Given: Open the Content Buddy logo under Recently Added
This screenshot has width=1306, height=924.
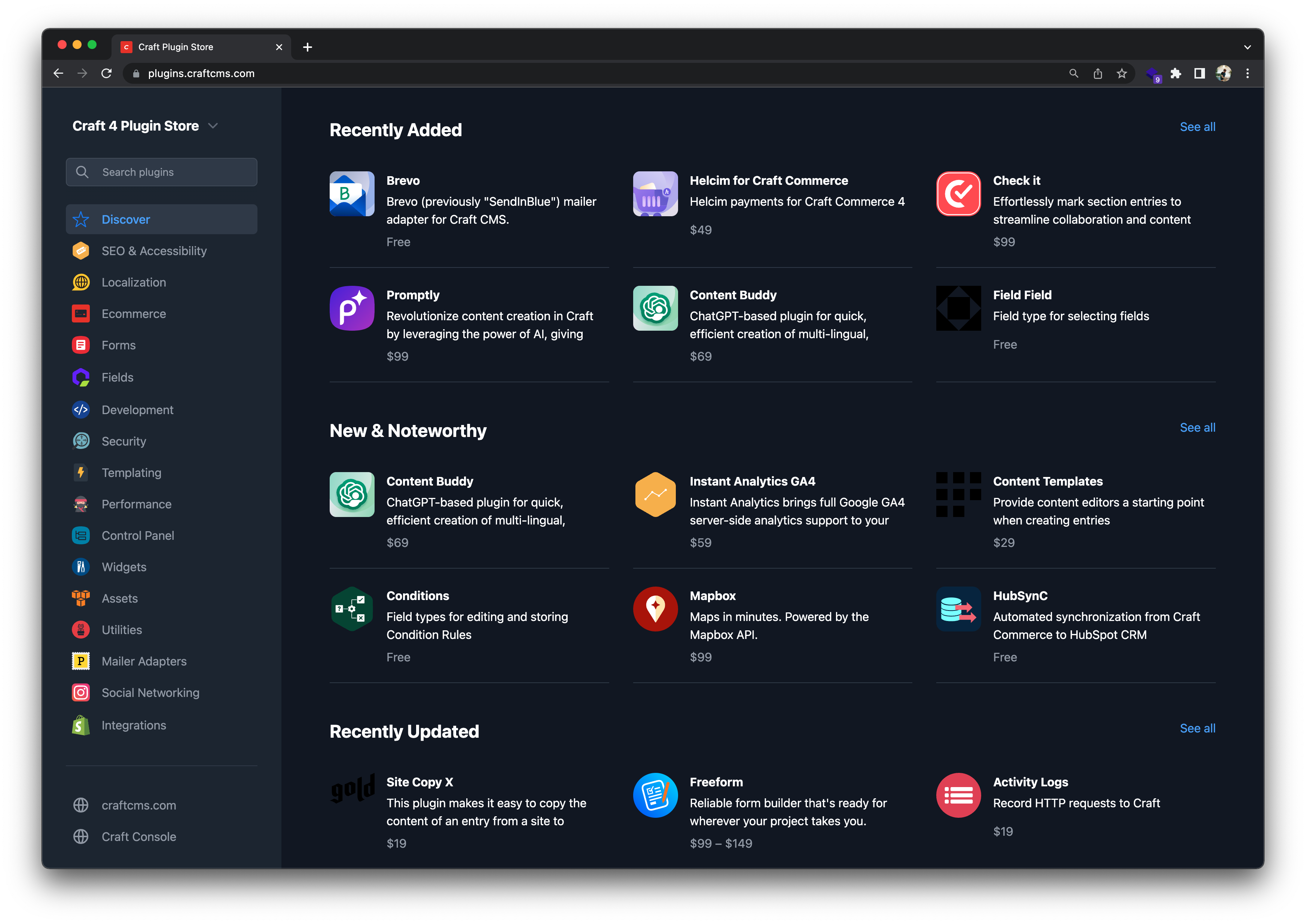Looking at the screenshot, I should 655,308.
